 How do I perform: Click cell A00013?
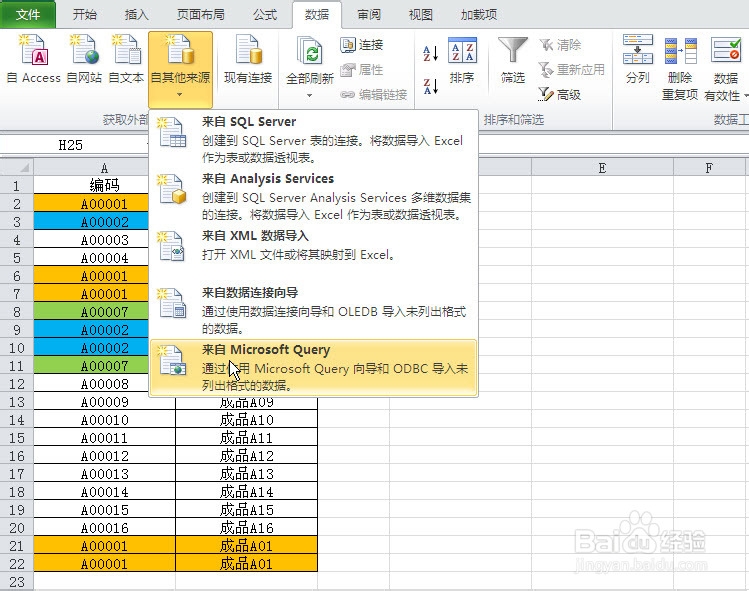[105, 474]
